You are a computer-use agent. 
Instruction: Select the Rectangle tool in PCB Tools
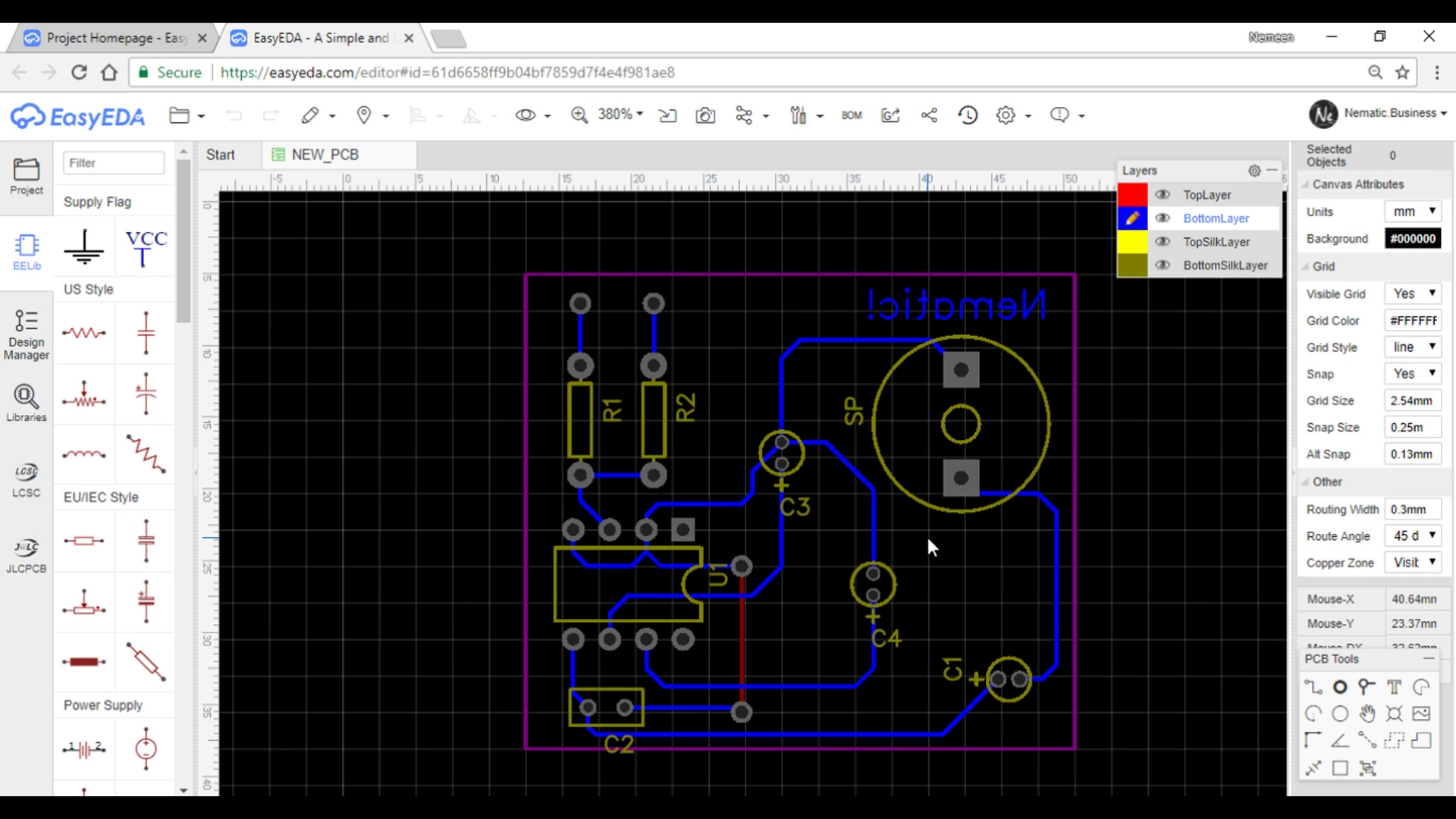[1340, 767]
